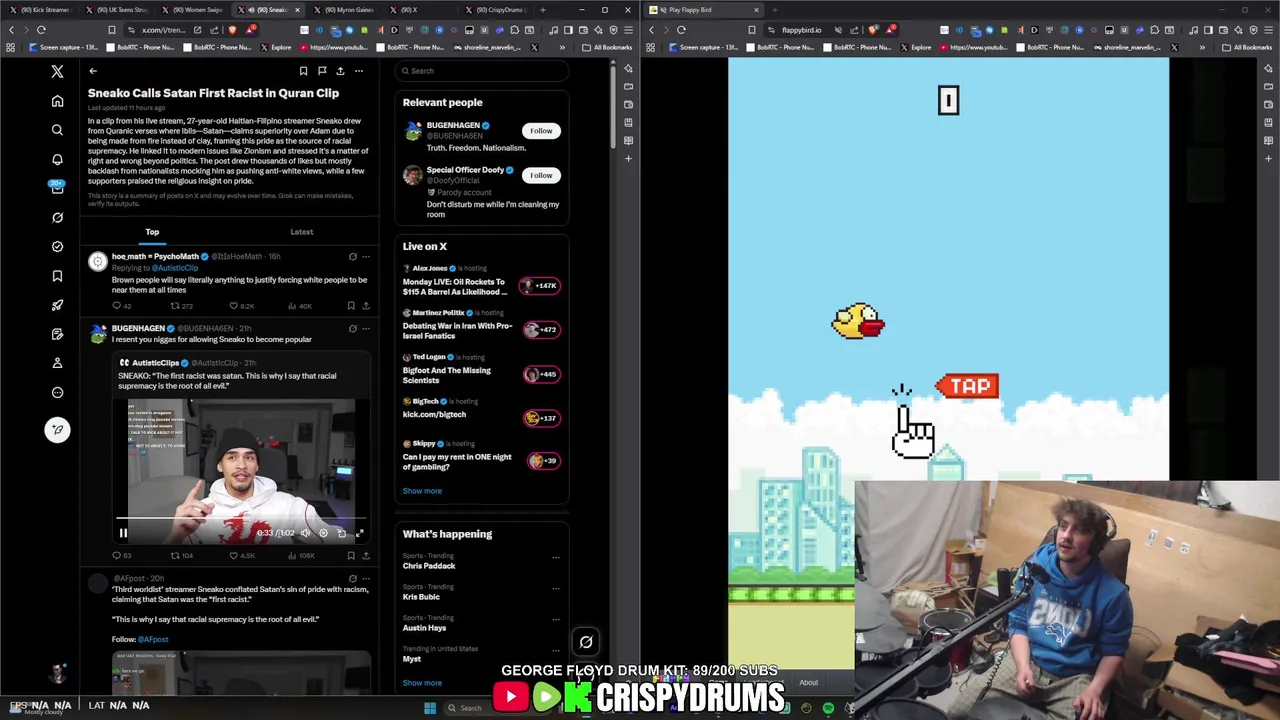Seek on the Sneako video progress bar
Screen dimensions: 1280x720
pos(240,520)
